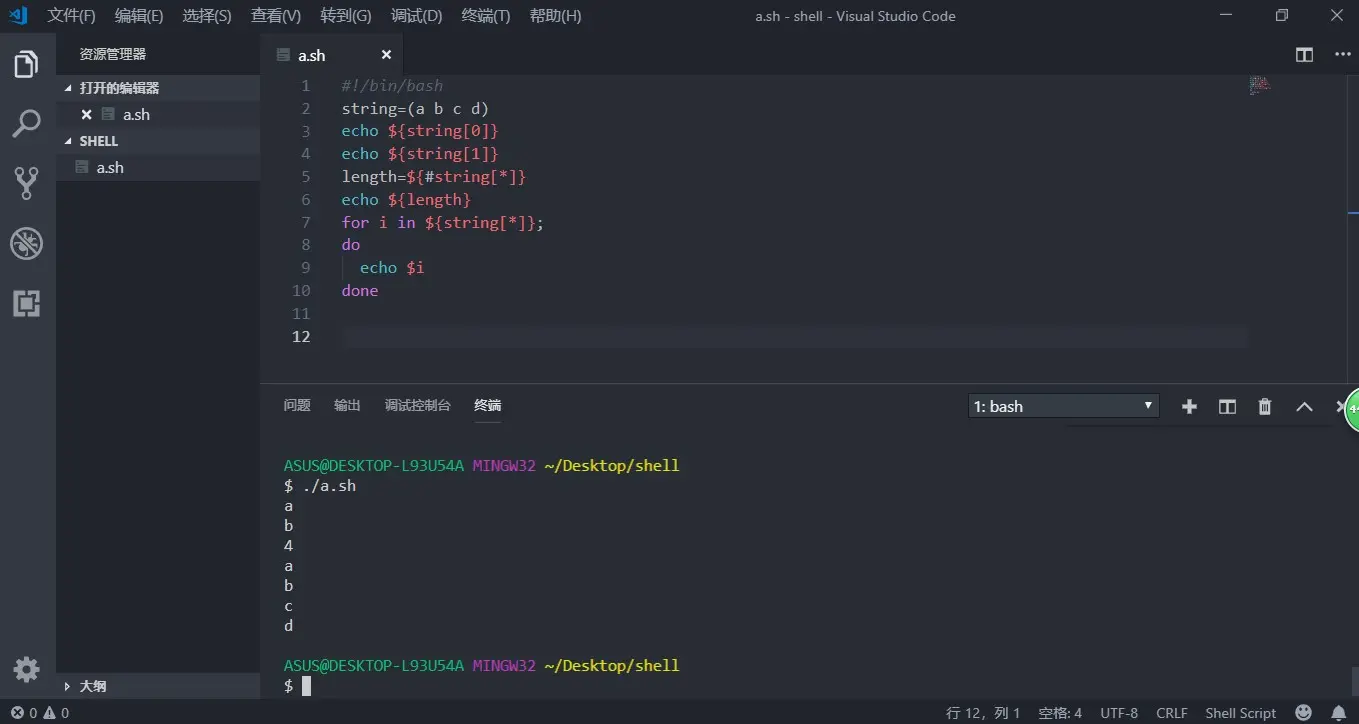The height and width of the screenshot is (724, 1359).
Task: Open the 帮助(H) menu
Action: click(x=555, y=16)
